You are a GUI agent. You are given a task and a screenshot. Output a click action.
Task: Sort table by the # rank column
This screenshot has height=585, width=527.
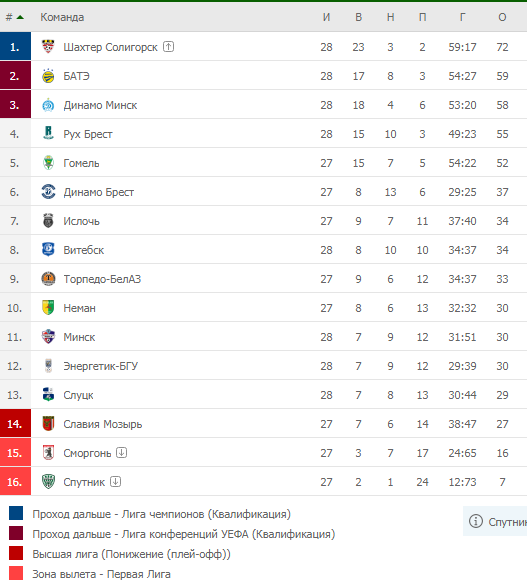[x=14, y=17]
